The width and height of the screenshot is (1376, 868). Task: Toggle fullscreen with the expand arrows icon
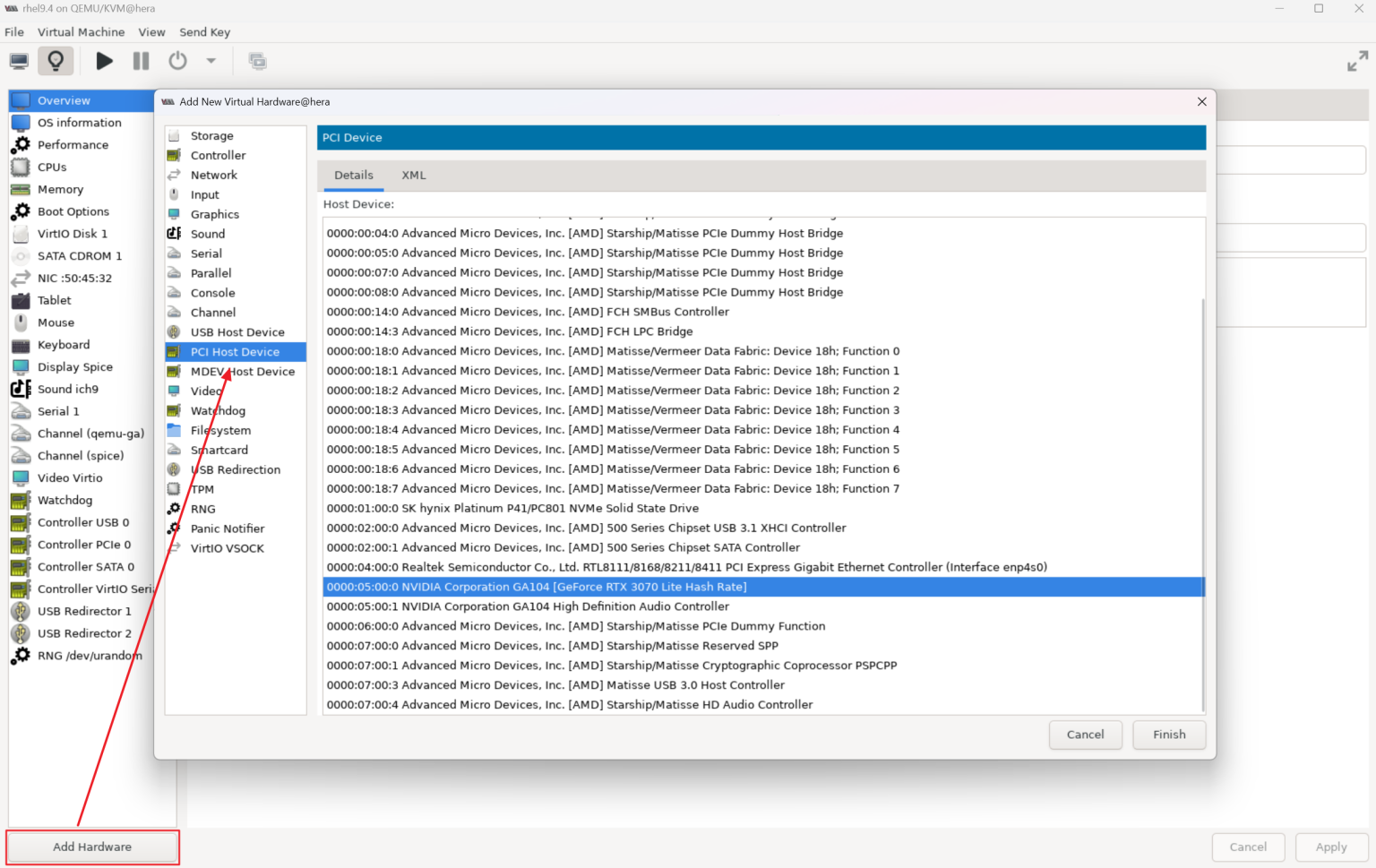click(x=1357, y=61)
